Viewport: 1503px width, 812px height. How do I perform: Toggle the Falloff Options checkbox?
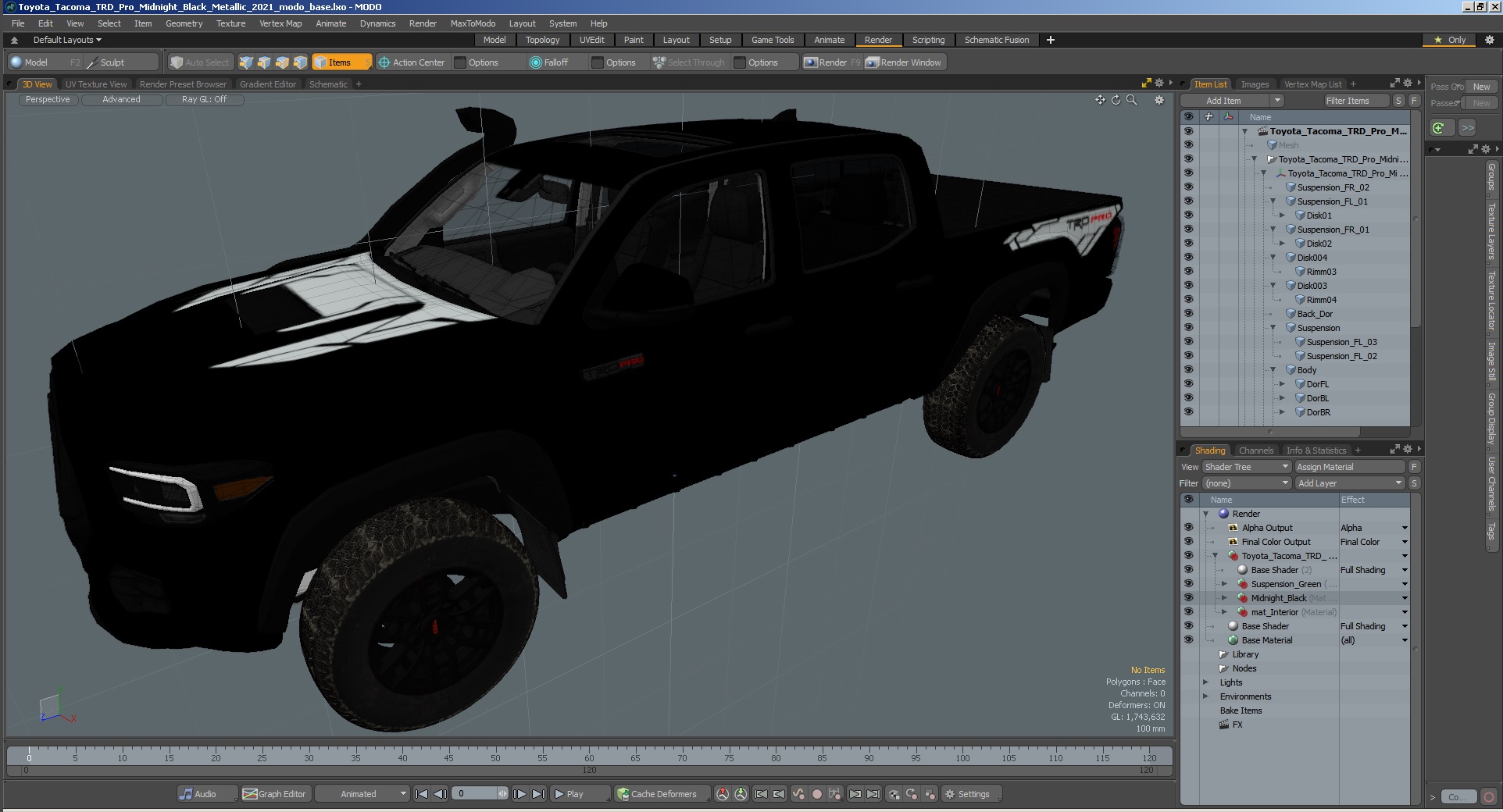tap(598, 62)
